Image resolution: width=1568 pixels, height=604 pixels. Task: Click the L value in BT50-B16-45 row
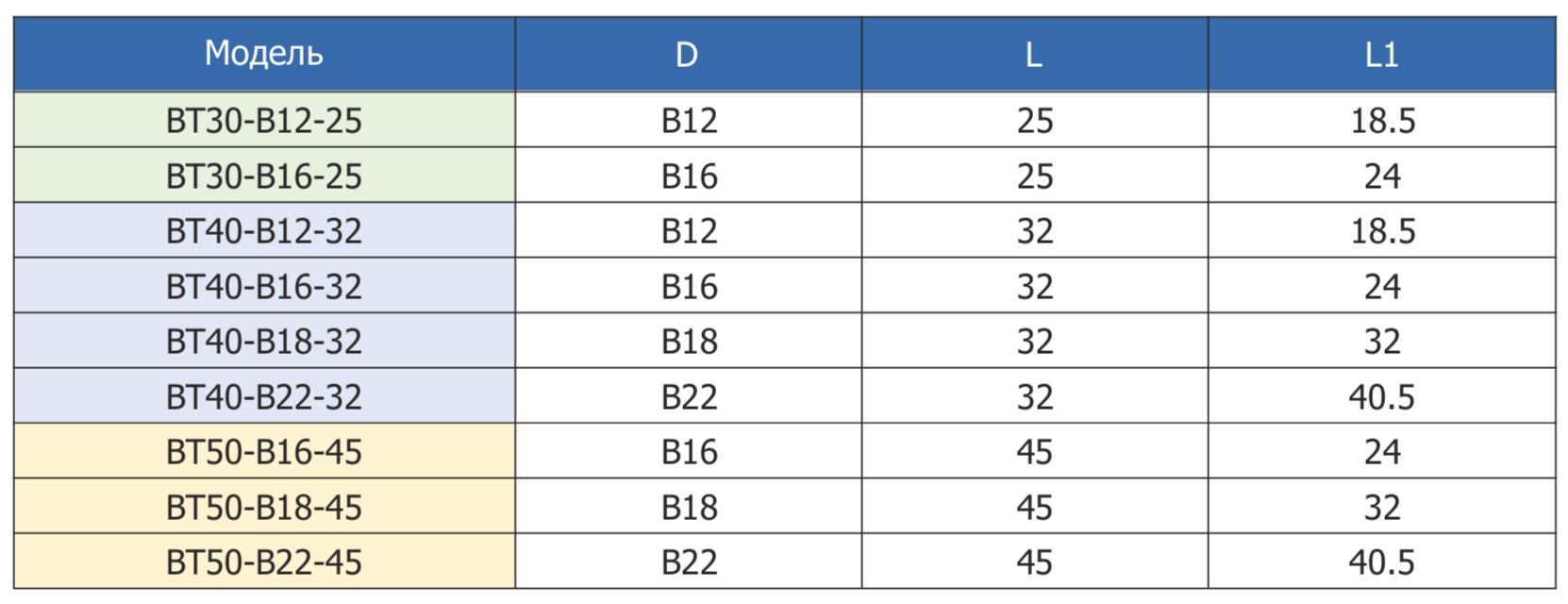pos(1034,452)
